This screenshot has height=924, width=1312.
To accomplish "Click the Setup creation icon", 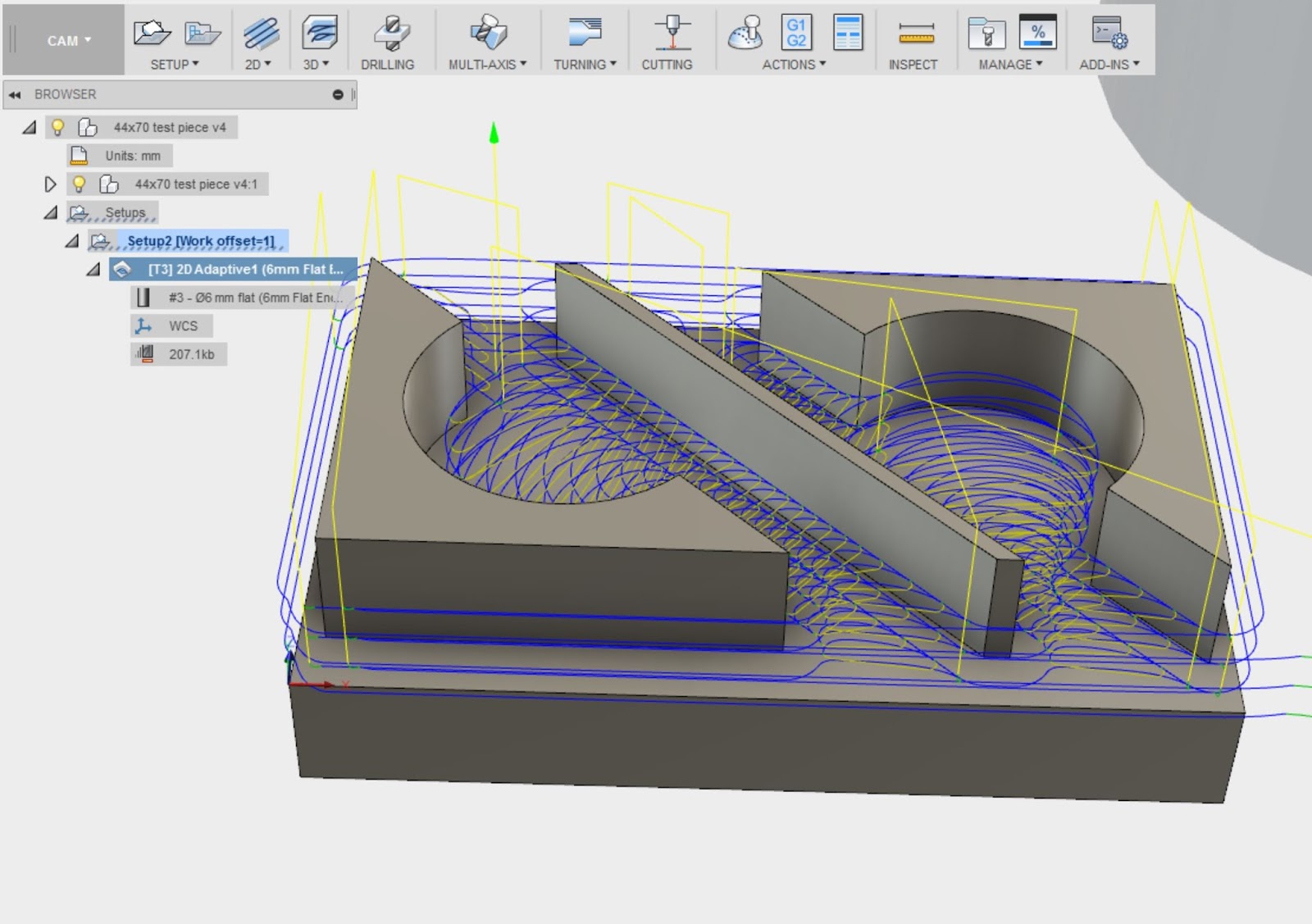I will (x=152, y=33).
